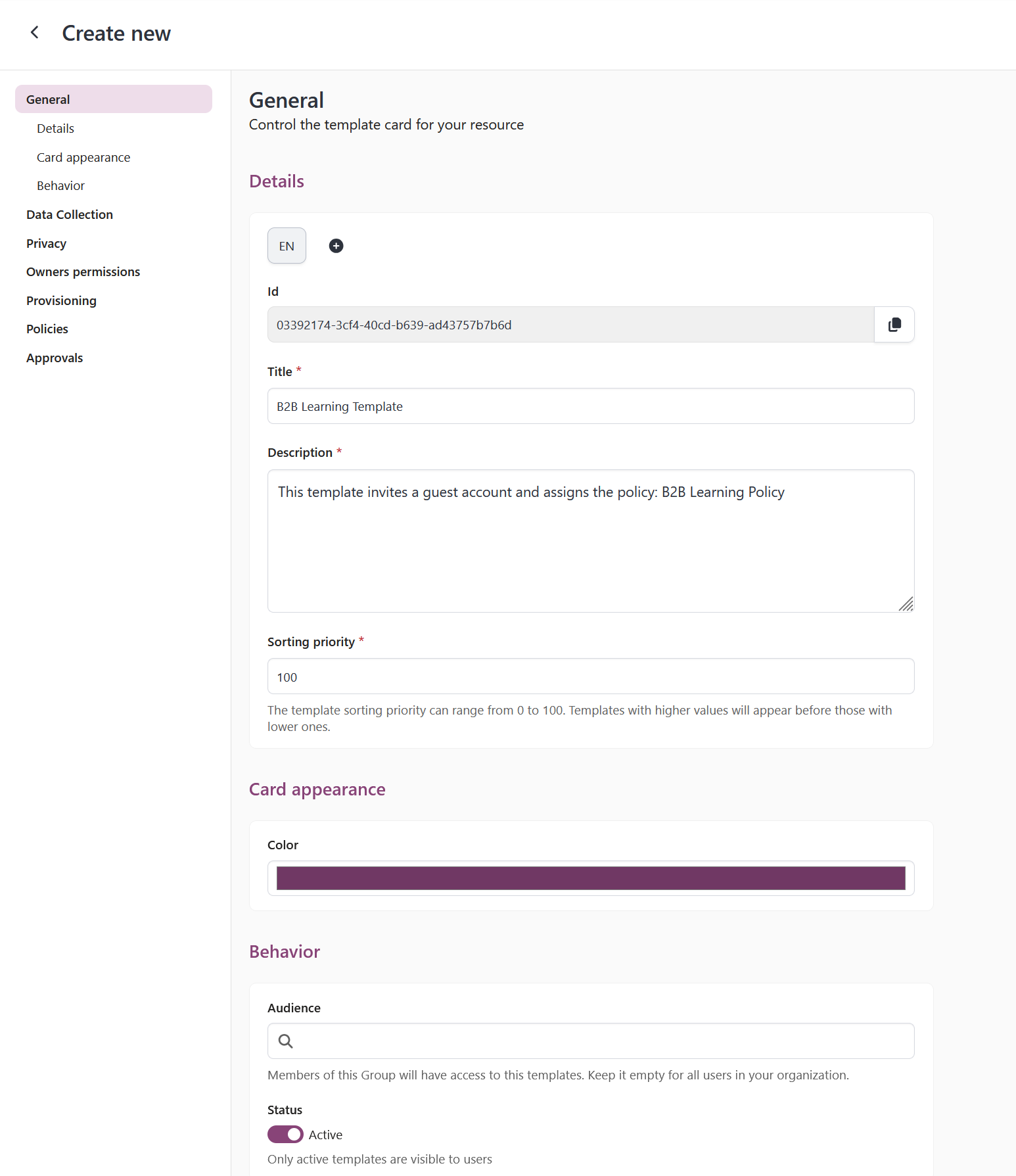Viewport: 1016px width, 1176px height.
Task: Add another language with the plus icon
Action: coord(336,245)
